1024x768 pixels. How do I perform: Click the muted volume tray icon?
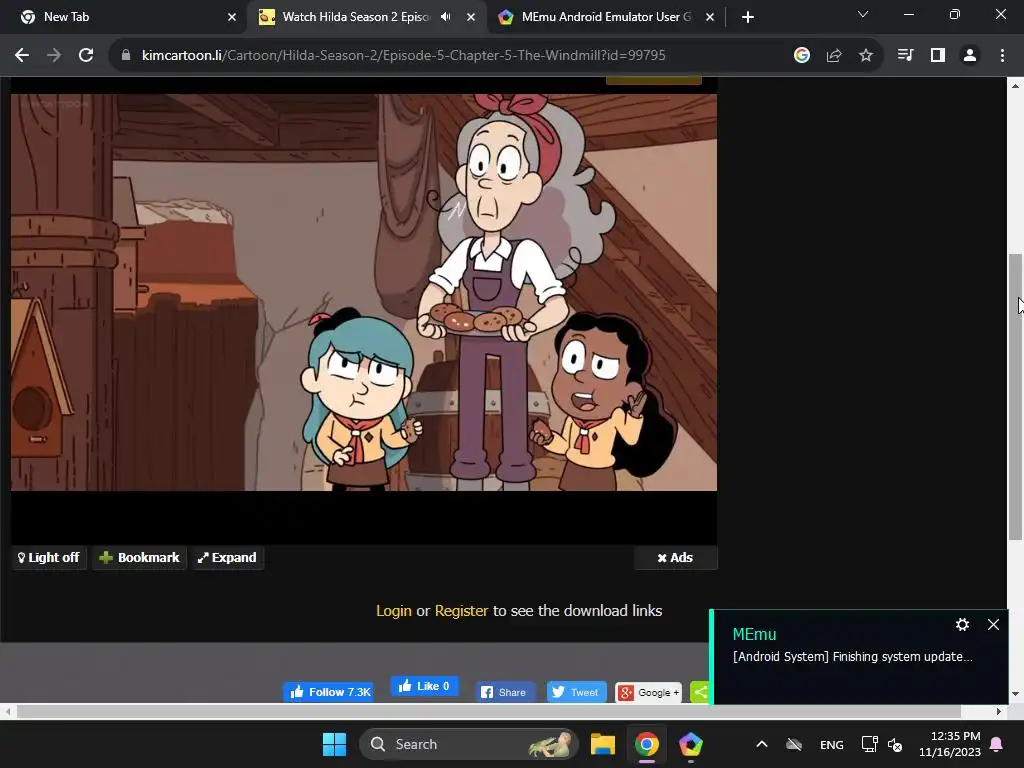895,744
